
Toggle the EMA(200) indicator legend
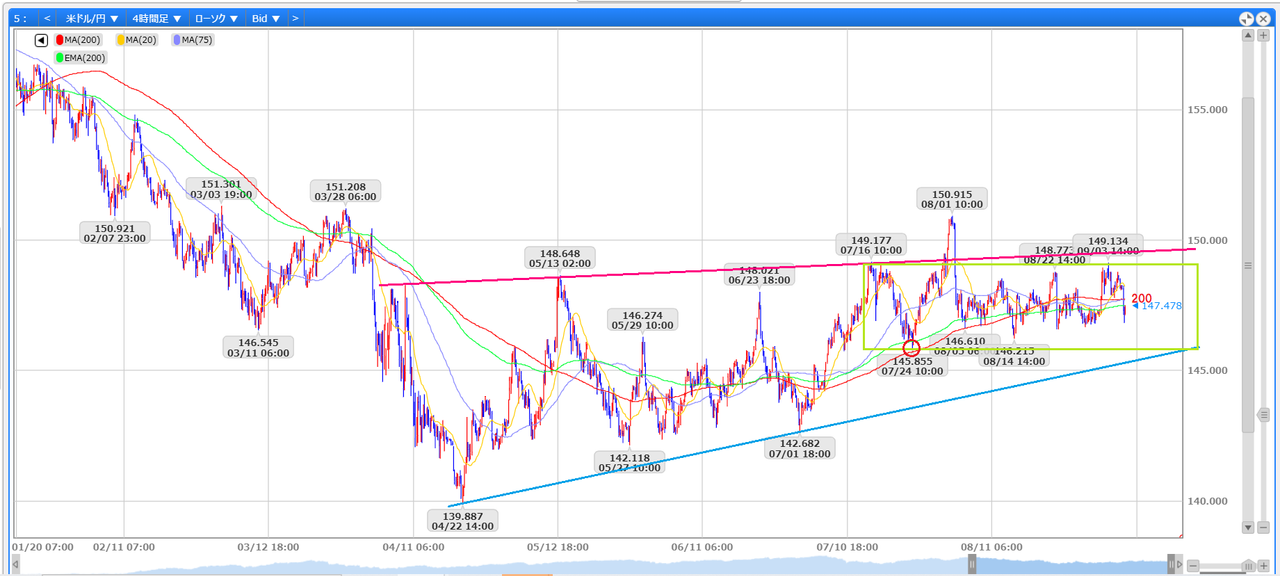tap(81, 58)
